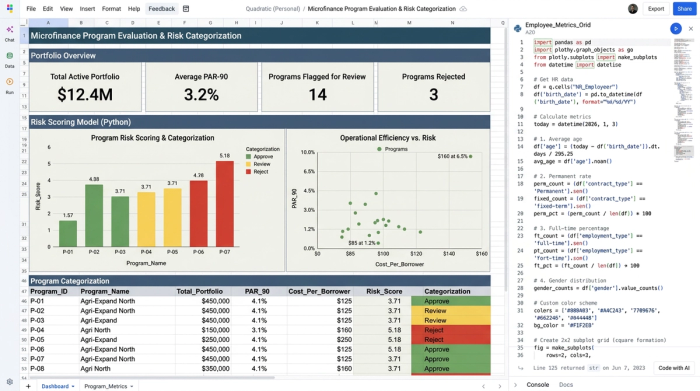Open the File menu
The image size is (700, 391).
[x=31, y=8]
